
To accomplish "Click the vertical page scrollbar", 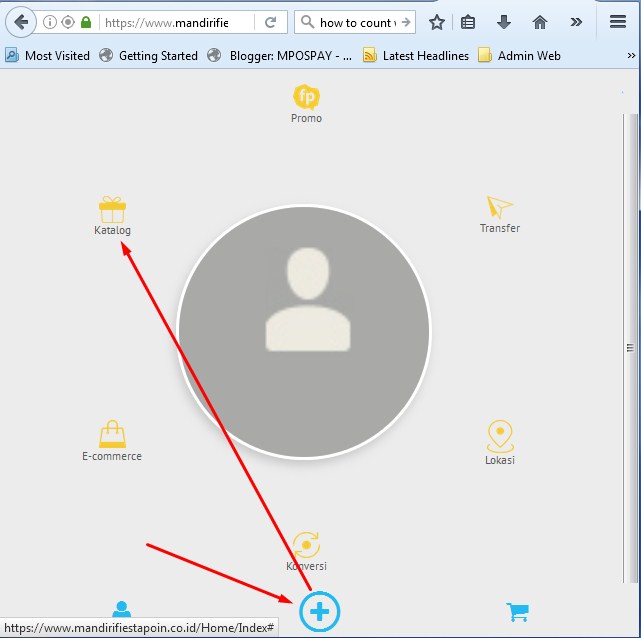I will (x=630, y=348).
